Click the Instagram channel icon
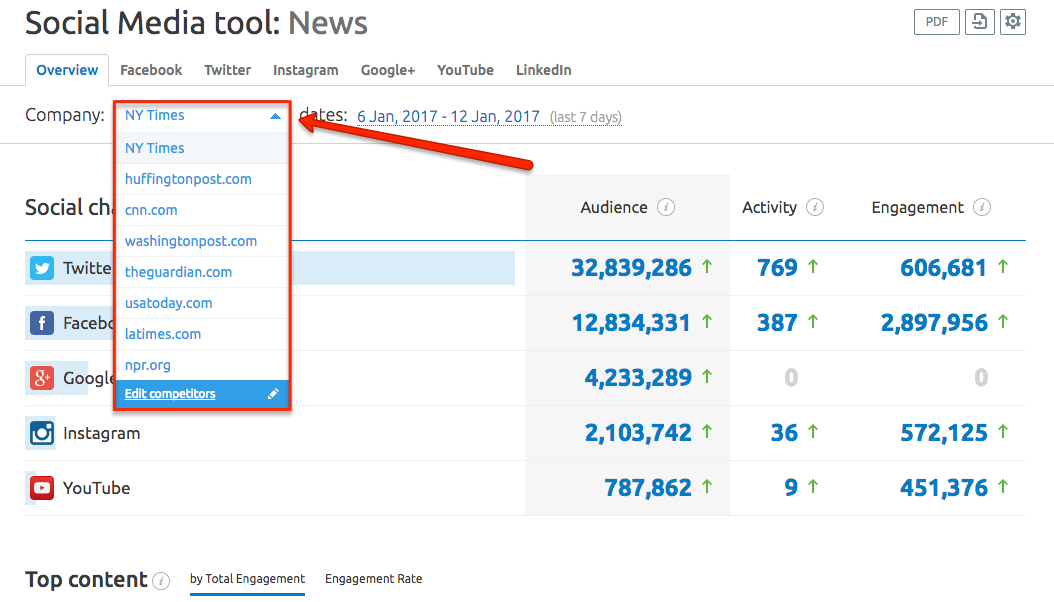 (x=41, y=433)
